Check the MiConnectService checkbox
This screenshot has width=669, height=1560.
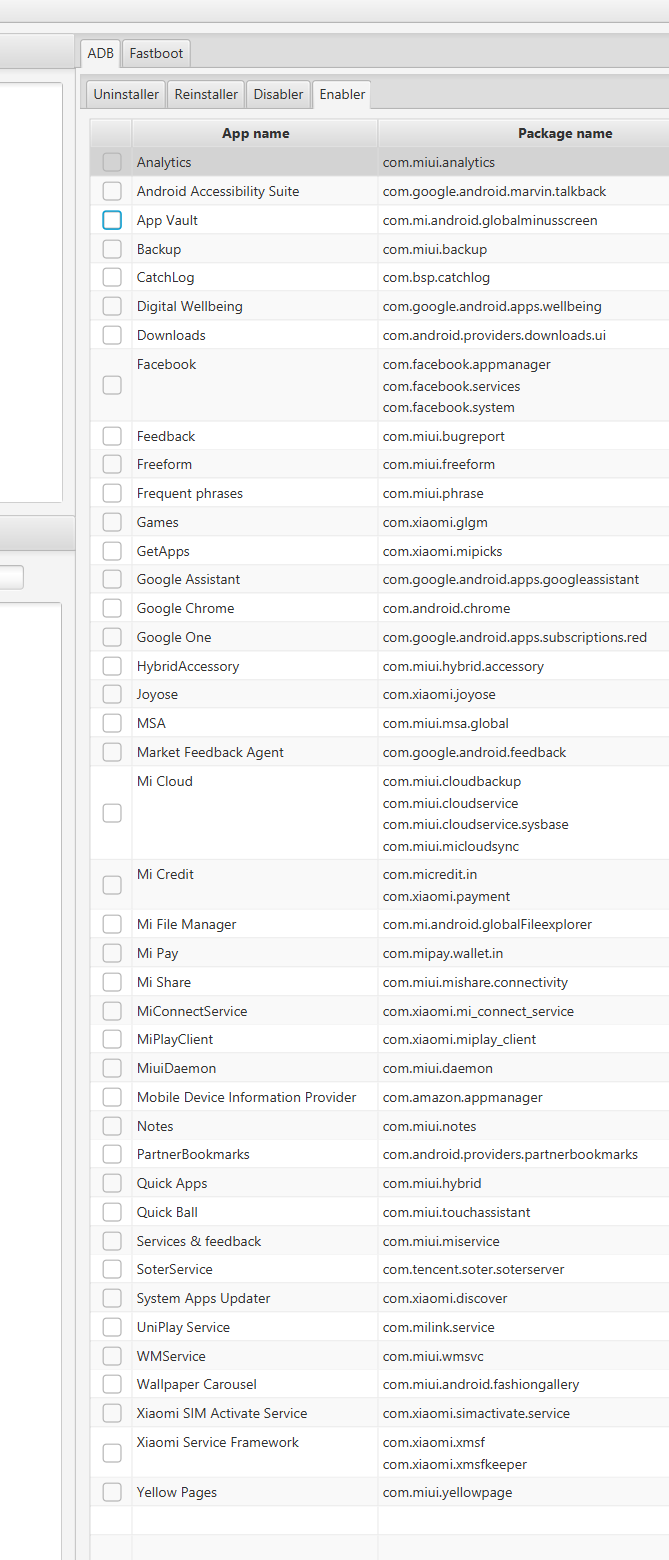click(112, 1011)
